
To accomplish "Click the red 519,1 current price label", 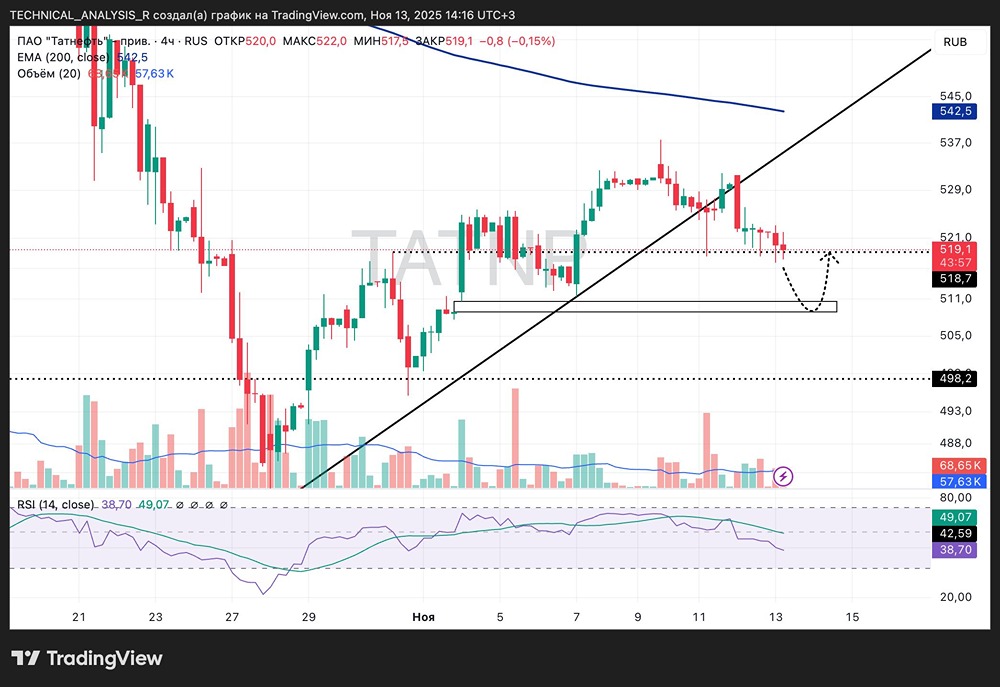I will 955,249.
